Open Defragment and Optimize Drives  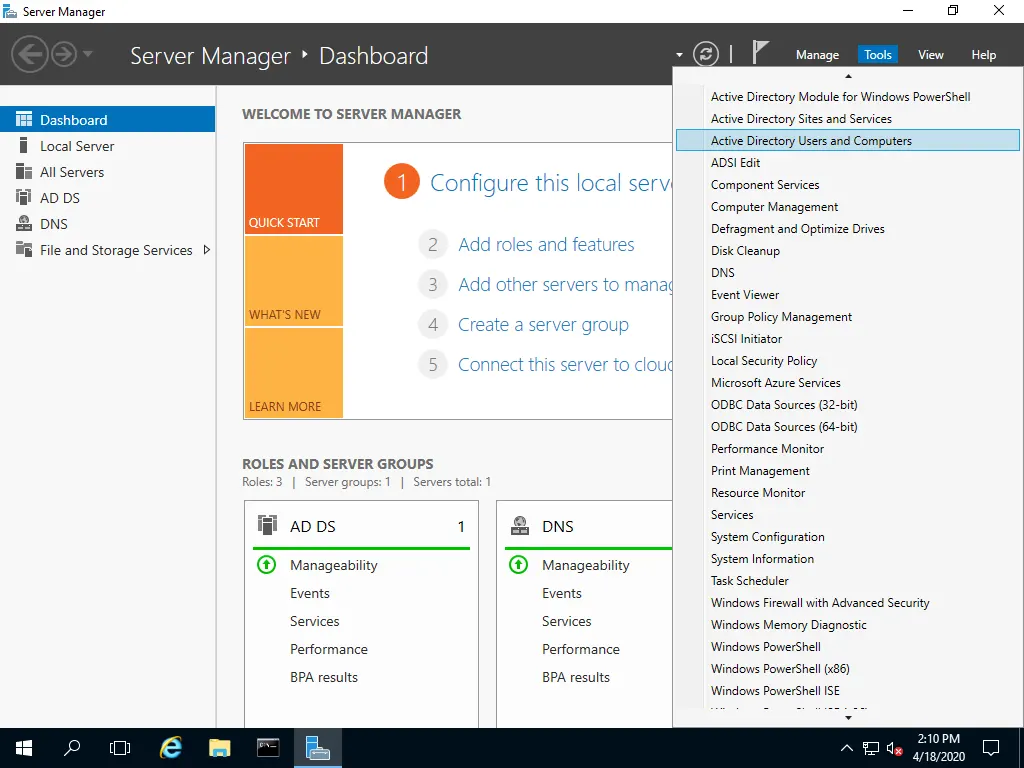coord(848,229)
